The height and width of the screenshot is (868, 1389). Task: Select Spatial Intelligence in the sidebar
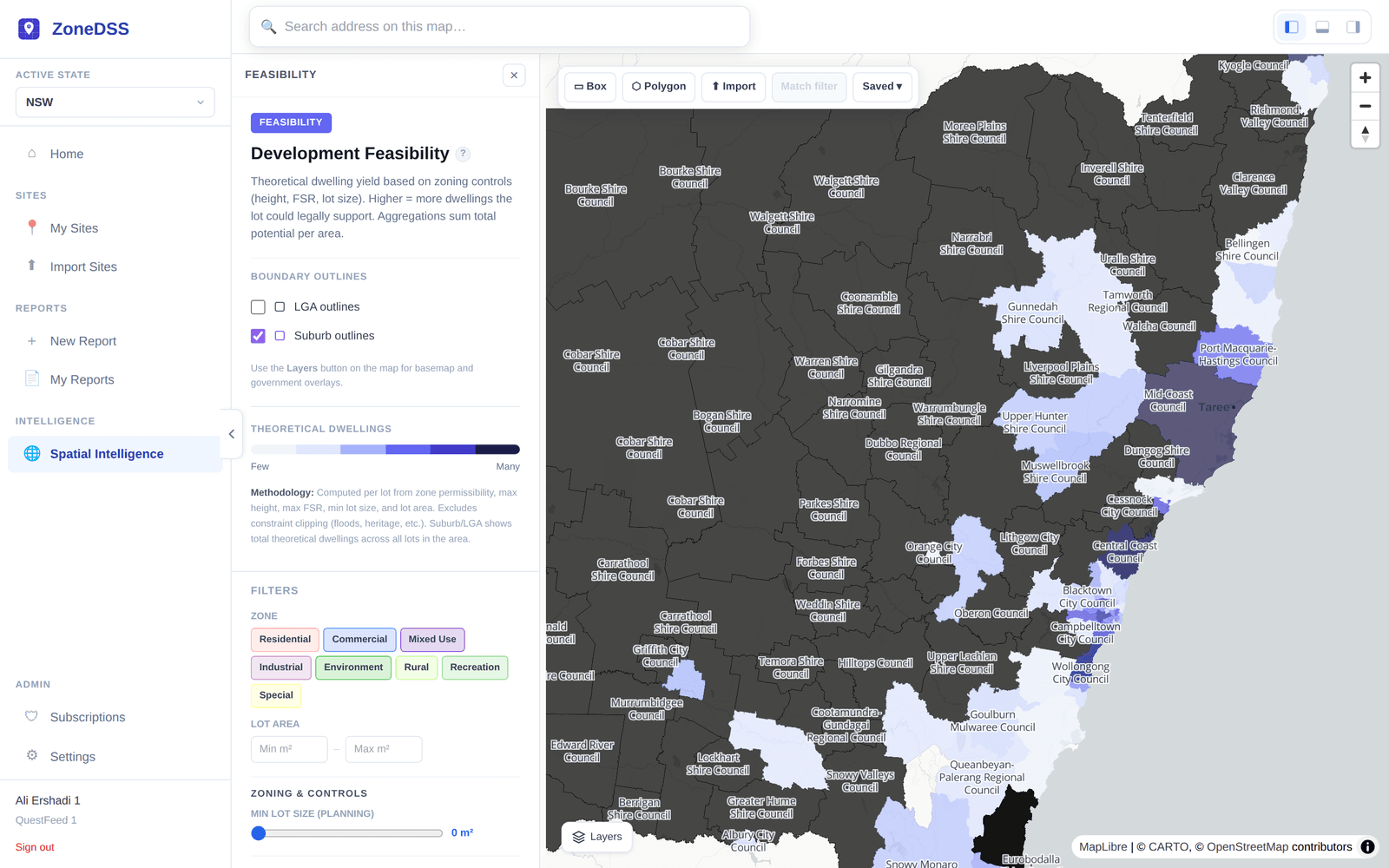pos(115,454)
